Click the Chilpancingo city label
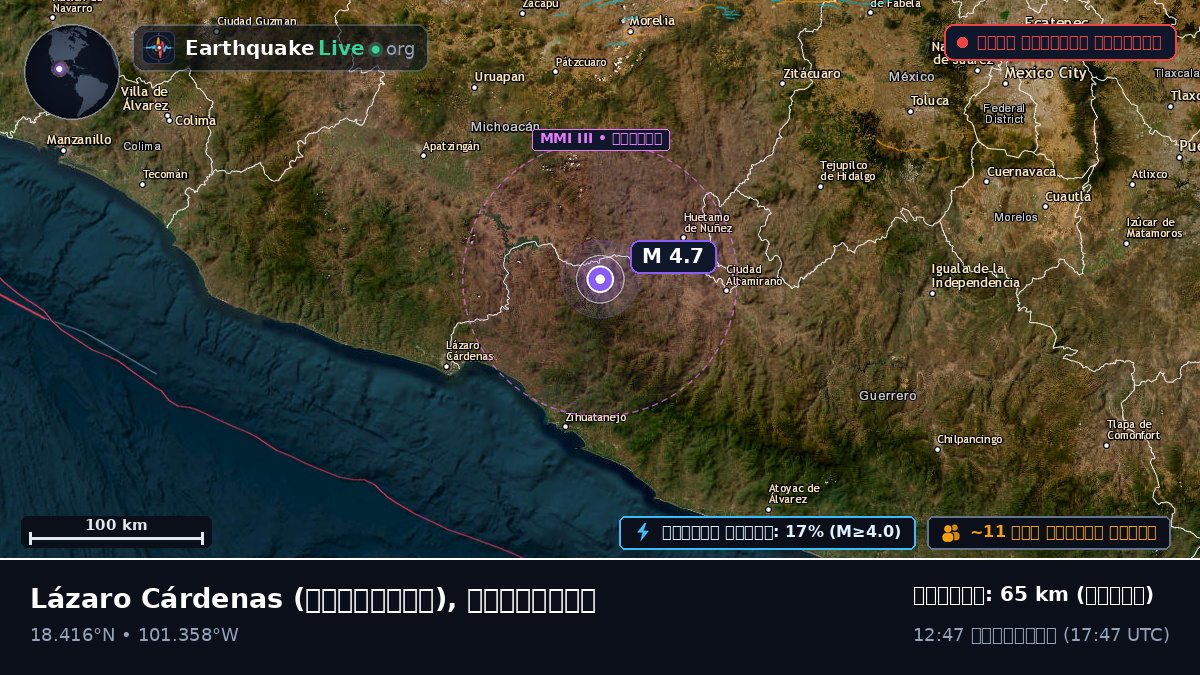 [969, 439]
